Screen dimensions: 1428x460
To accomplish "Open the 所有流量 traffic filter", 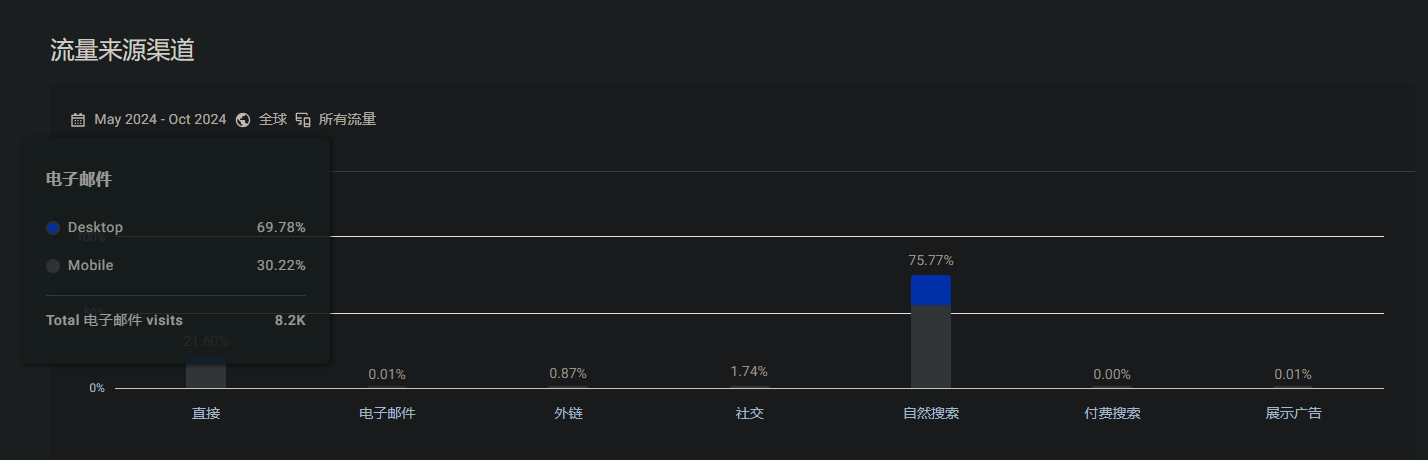I will 347,120.
